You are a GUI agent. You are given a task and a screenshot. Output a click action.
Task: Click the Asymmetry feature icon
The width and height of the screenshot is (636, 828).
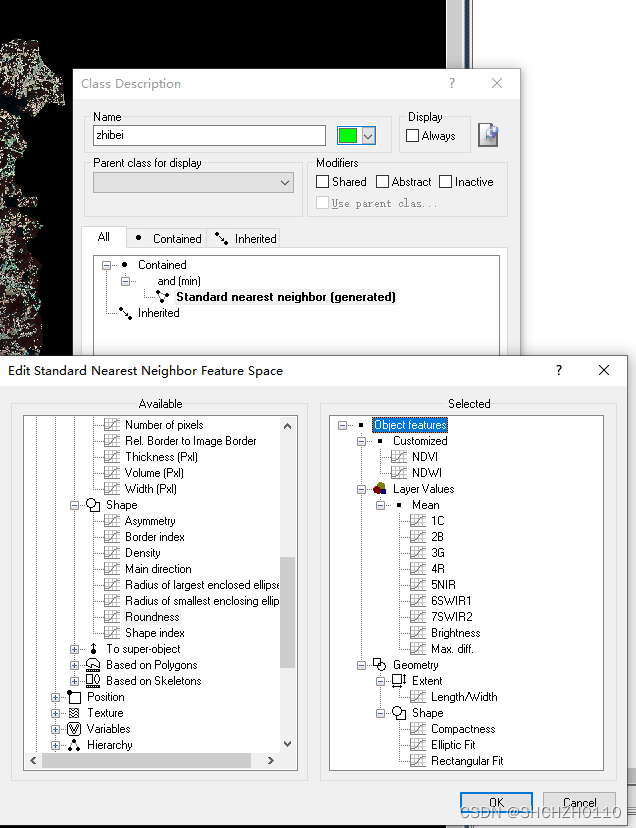112,521
